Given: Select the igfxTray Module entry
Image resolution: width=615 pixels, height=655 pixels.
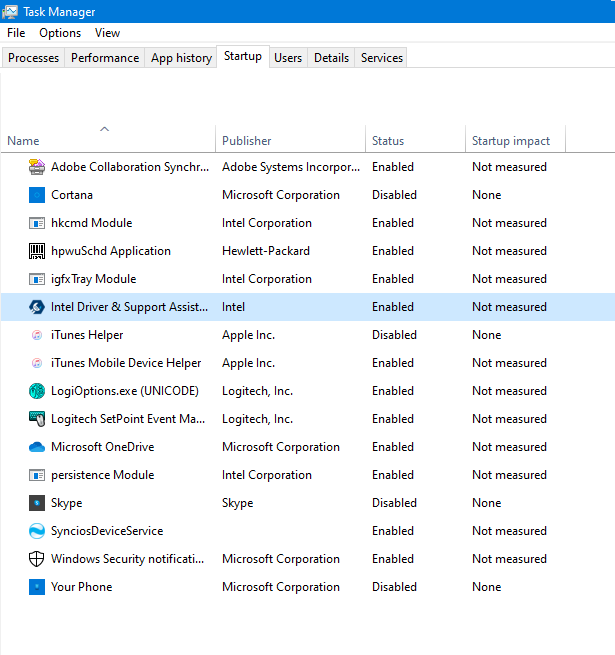Looking at the screenshot, I should click(x=94, y=279).
